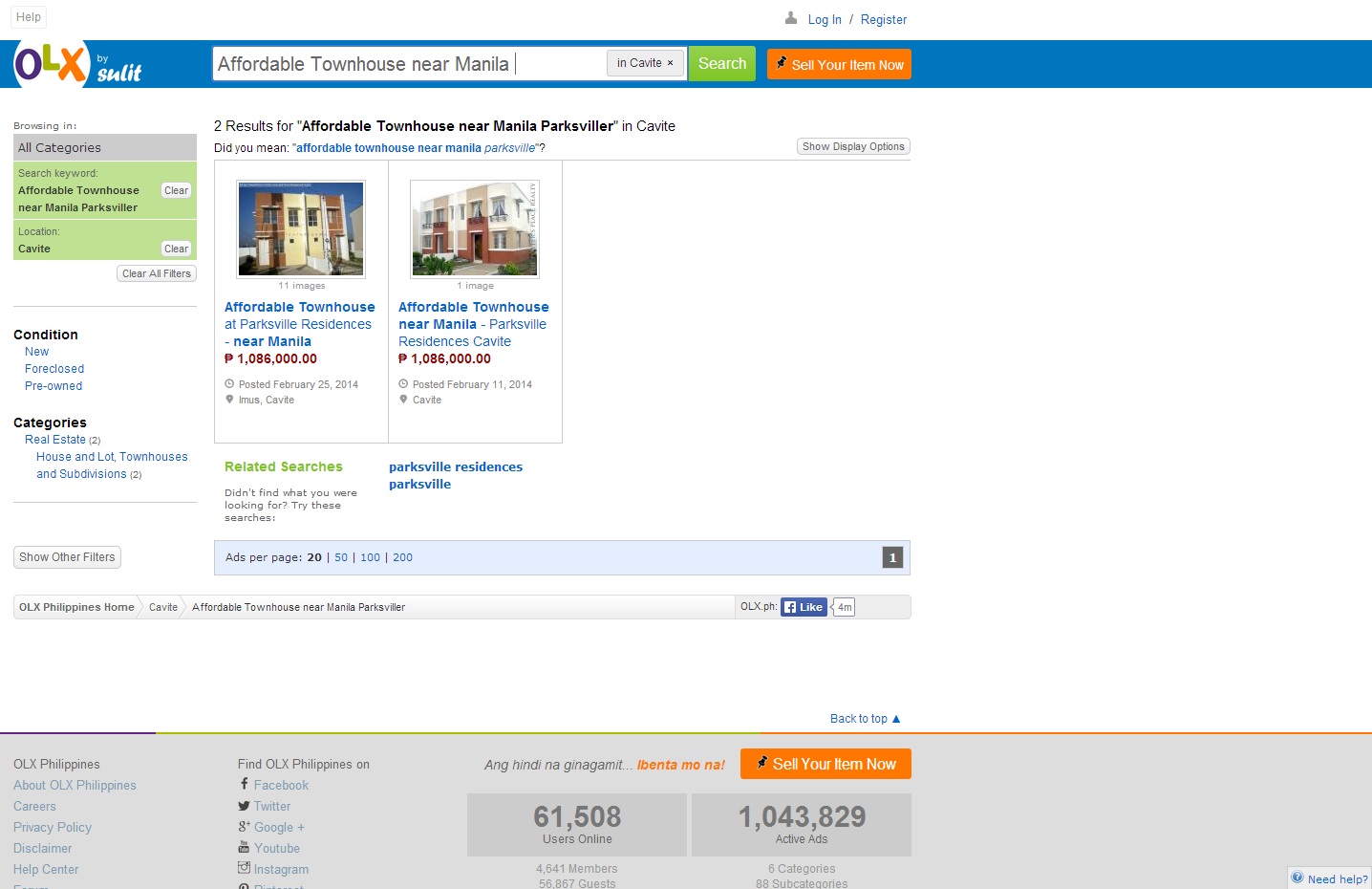1372x889 pixels.
Task: Click the Facebook icon in footer
Action: click(x=245, y=784)
